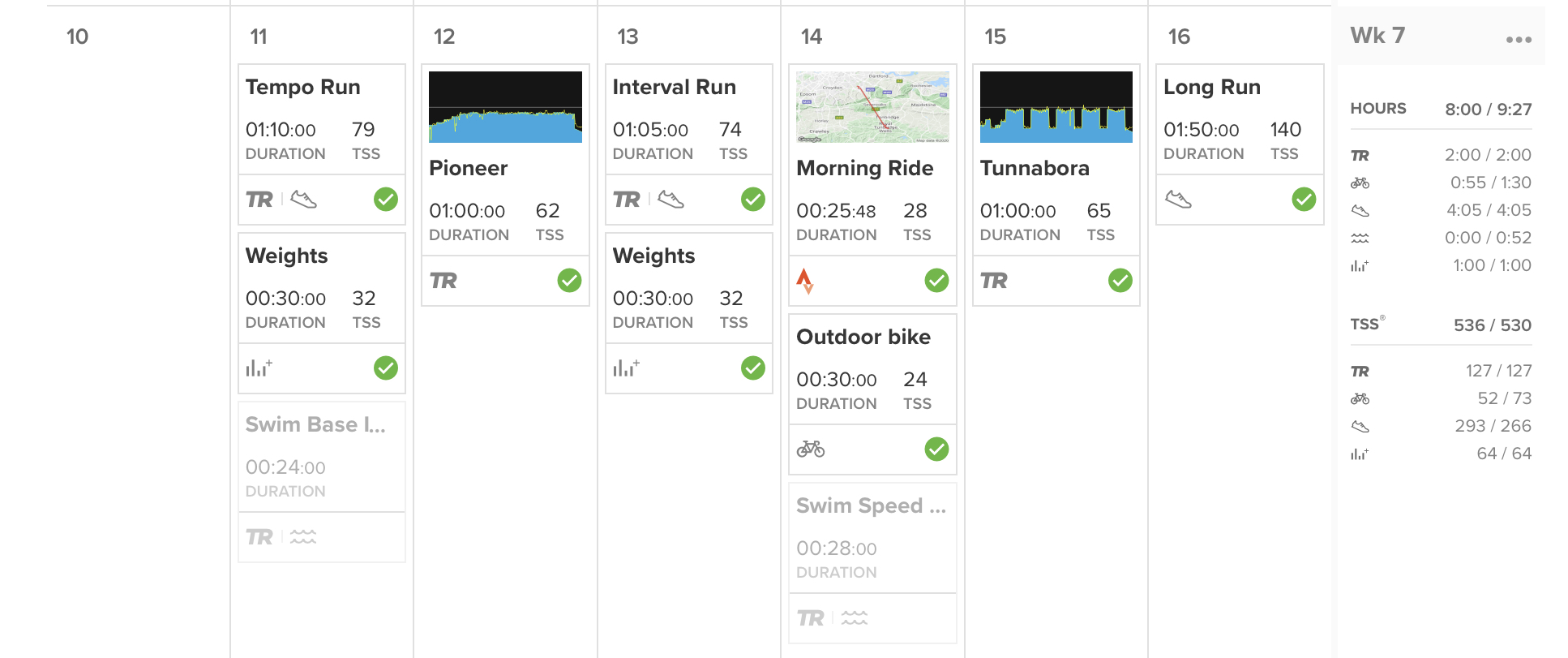
Task: Click swim waves icon on Swim Base card
Action: [303, 536]
